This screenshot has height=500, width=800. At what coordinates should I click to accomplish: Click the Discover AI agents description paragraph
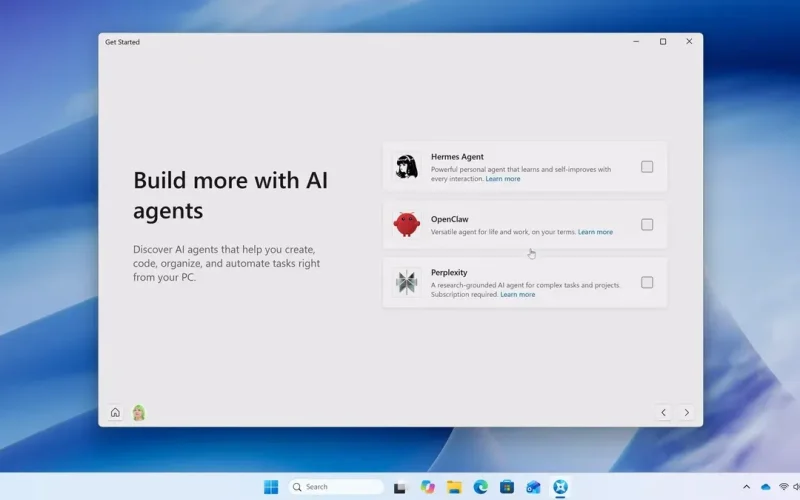227,263
